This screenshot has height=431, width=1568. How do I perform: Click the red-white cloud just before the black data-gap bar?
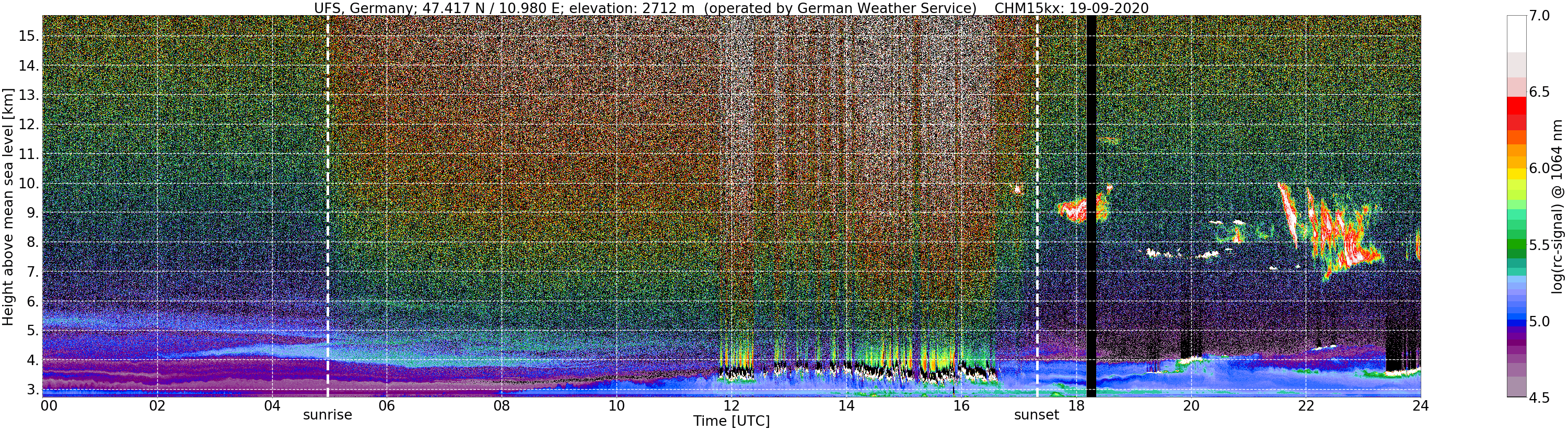(1073, 210)
